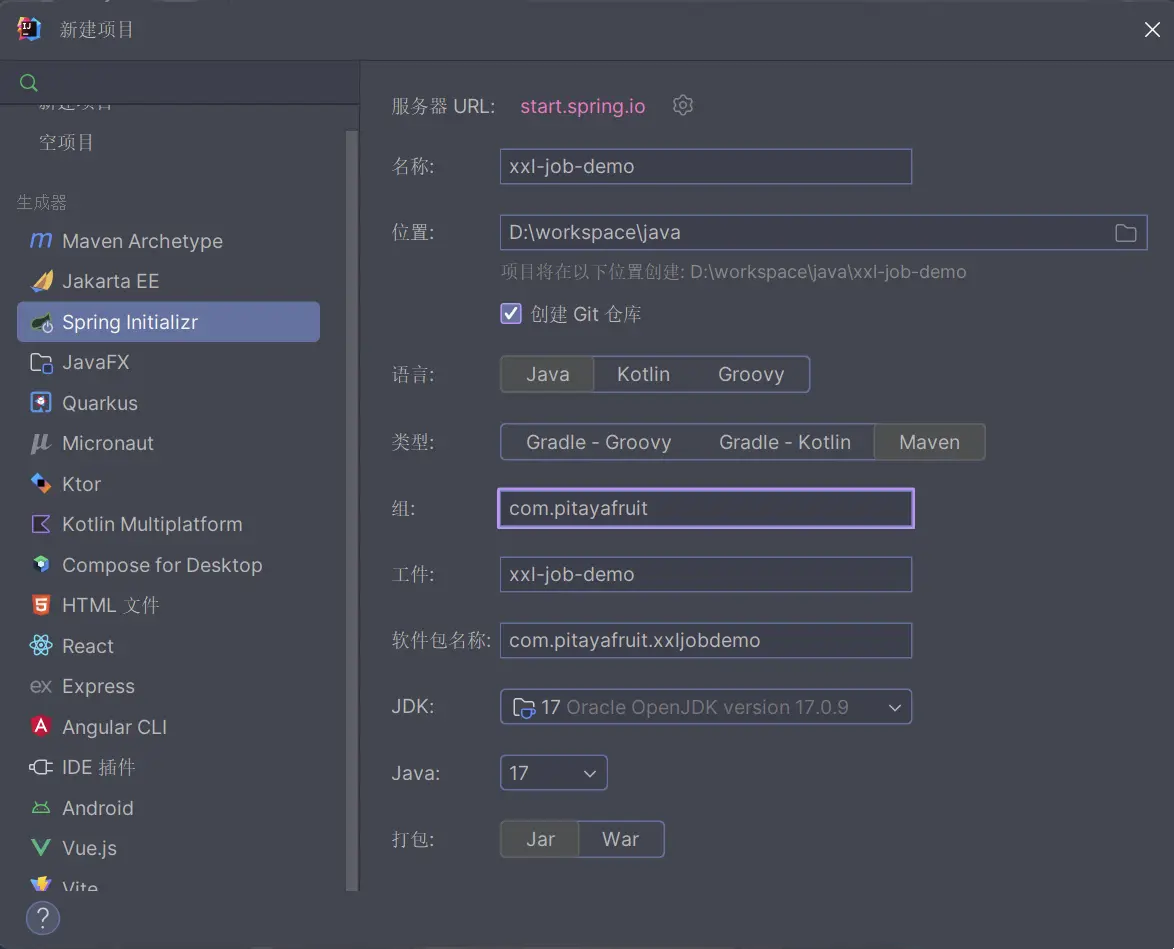Select the Maven Archetype generator
Screen dimensions: 1174x949
point(140,241)
